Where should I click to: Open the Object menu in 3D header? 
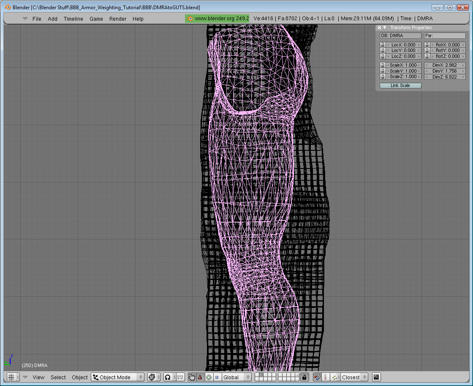[x=80, y=377]
